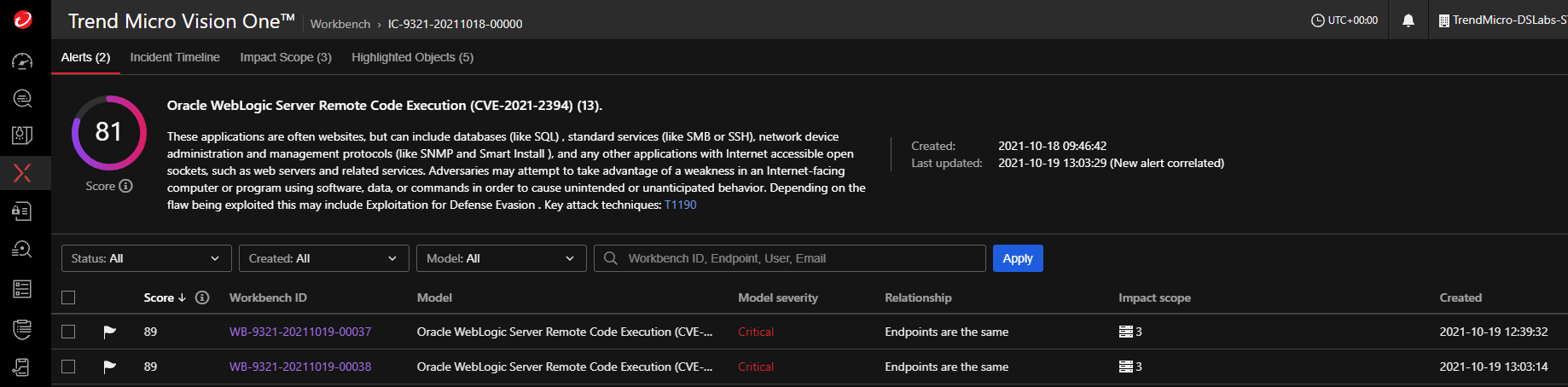Click the Oracle WebLogic alert title heading
Image resolution: width=1568 pixels, height=387 pixels.
tap(385, 106)
